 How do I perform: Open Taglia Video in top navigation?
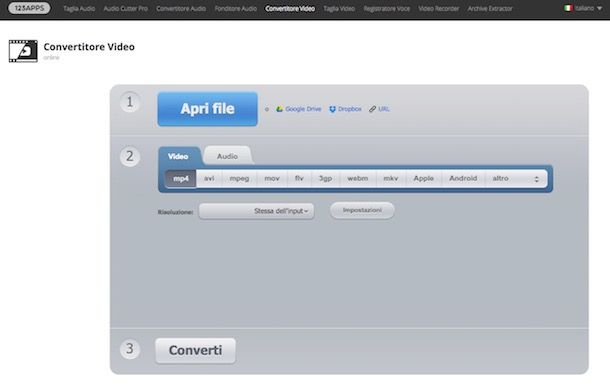tap(339, 9)
